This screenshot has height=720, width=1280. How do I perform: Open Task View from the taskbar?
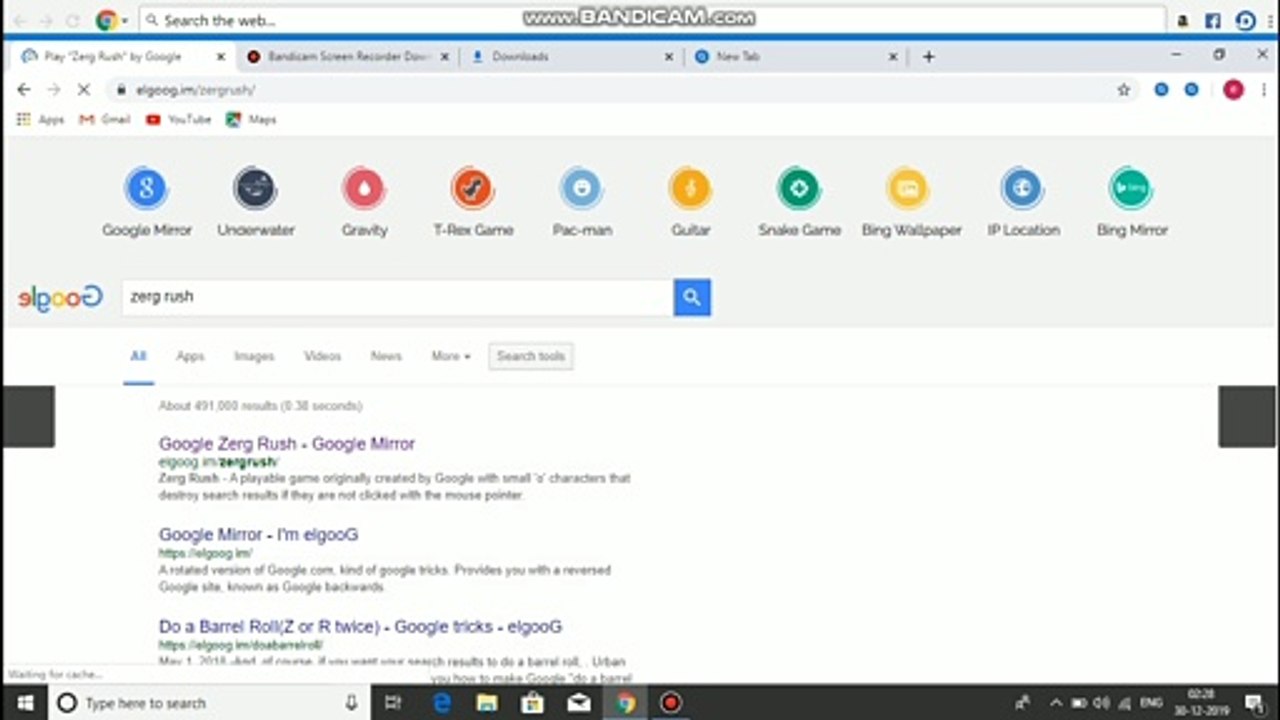coord(393,703)
